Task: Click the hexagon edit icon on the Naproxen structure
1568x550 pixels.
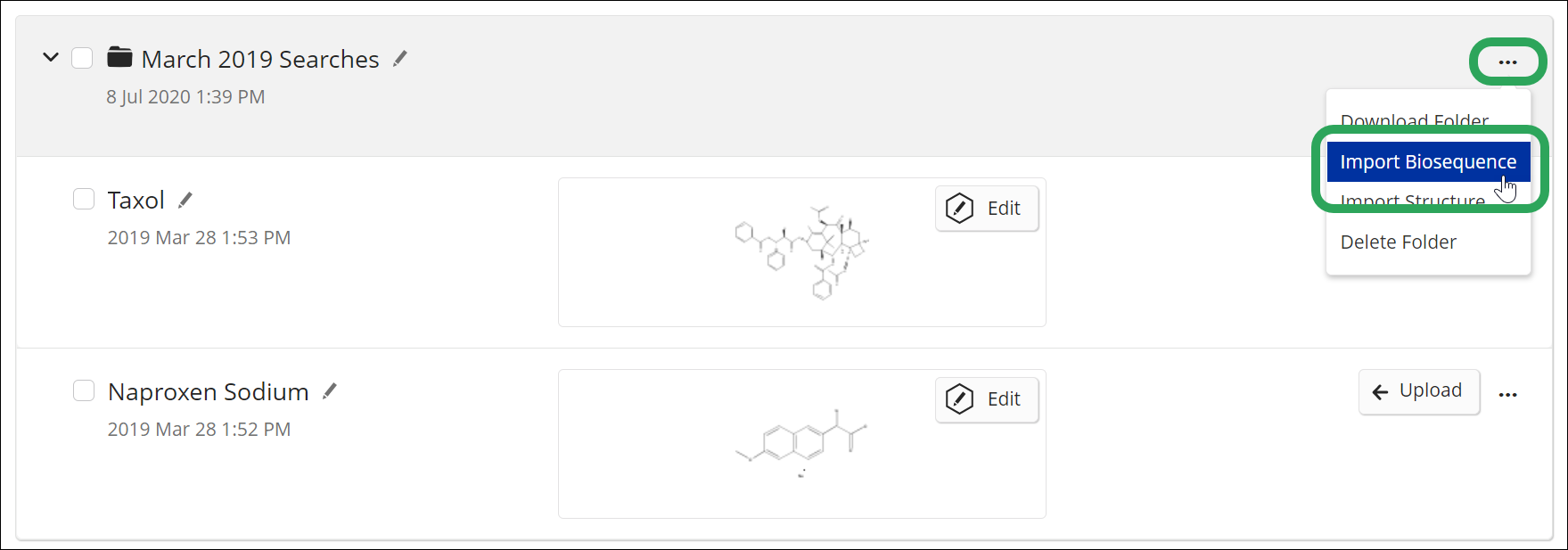Action: (x=959, y=399)
